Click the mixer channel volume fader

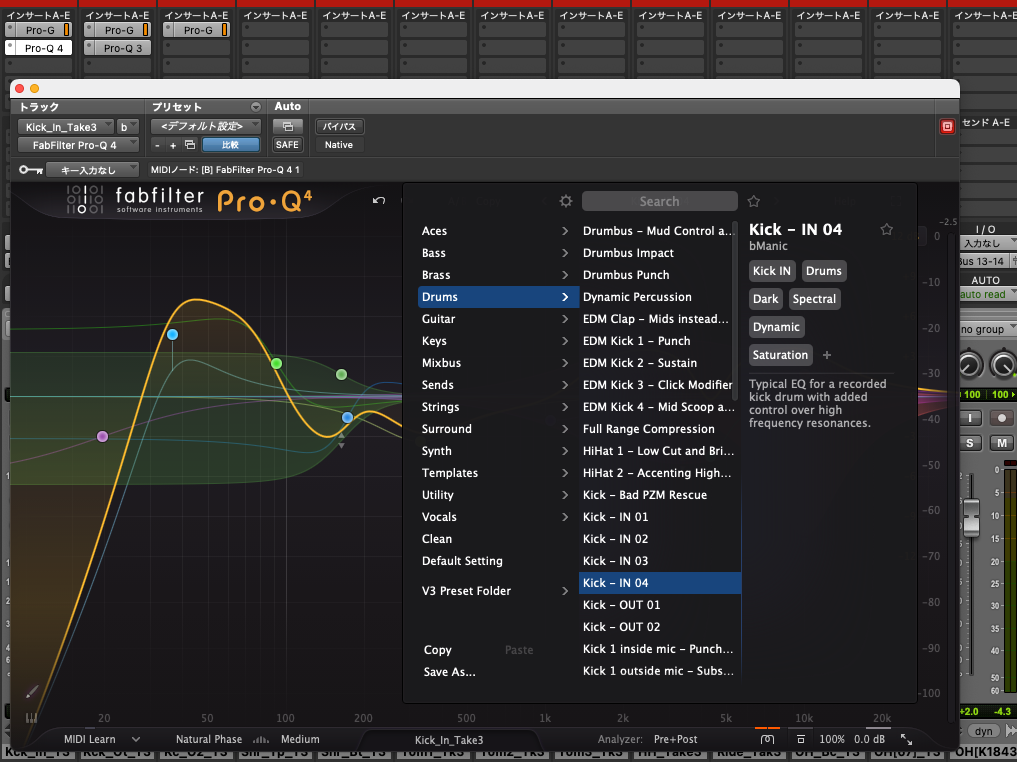click(x=971, y=517)
